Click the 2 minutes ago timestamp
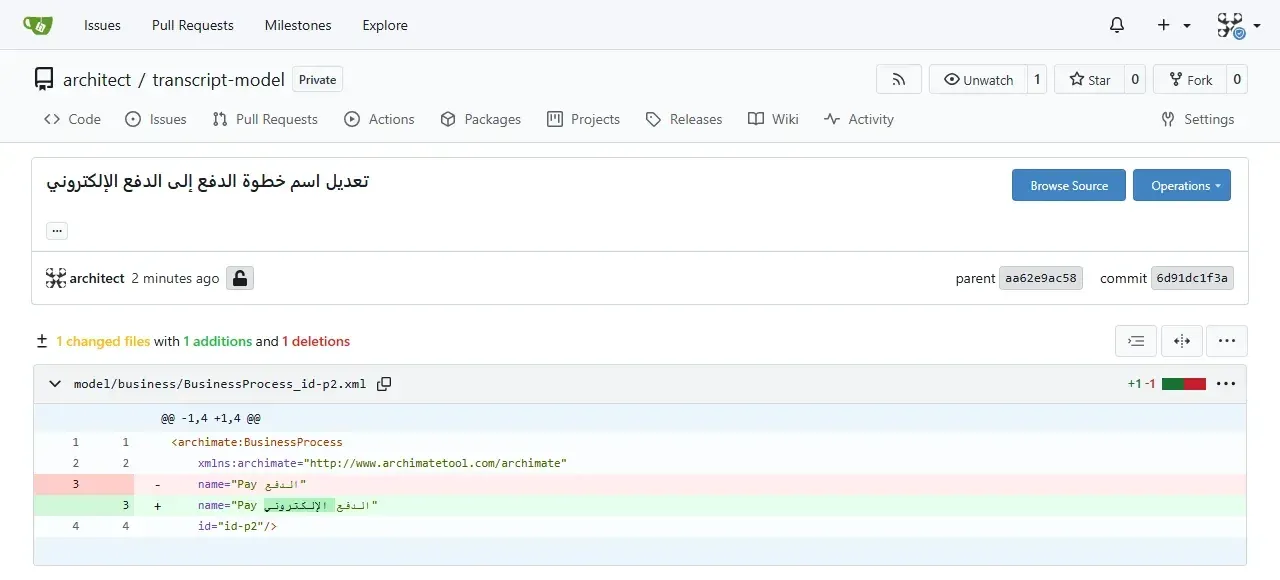1280x580 pixels. 175,278
